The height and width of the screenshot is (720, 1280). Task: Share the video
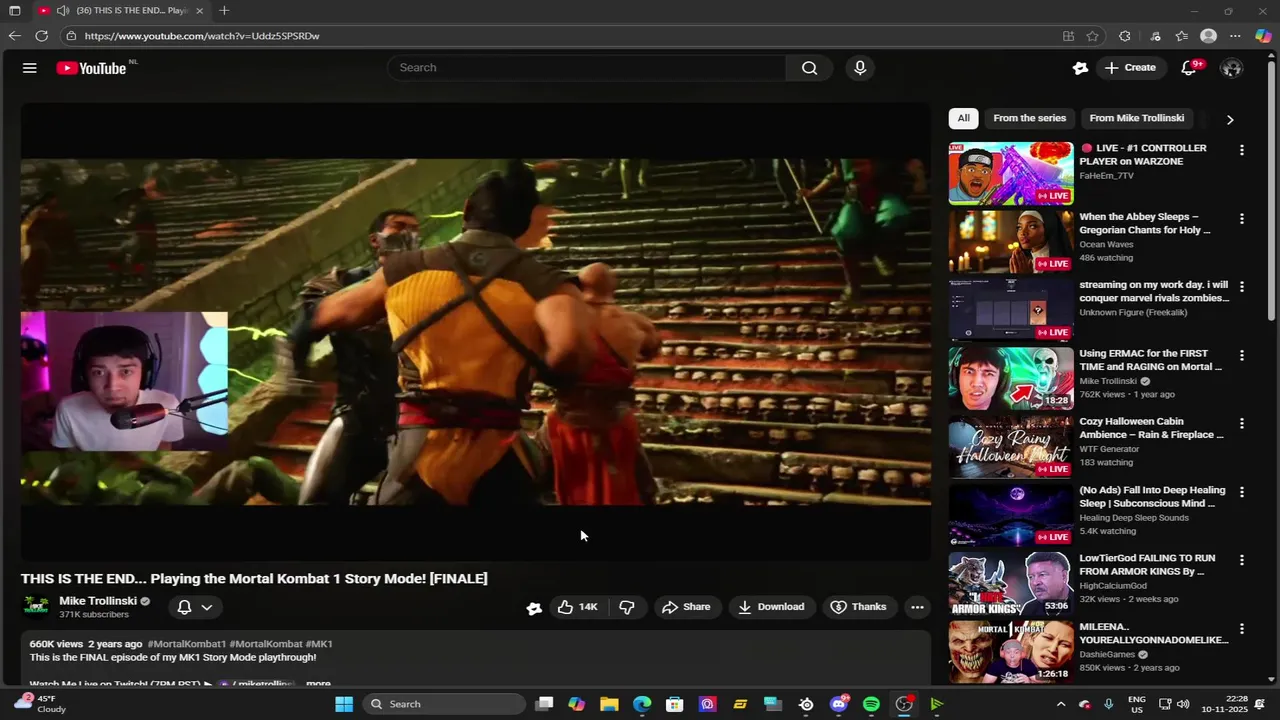(x=686, y=607)
